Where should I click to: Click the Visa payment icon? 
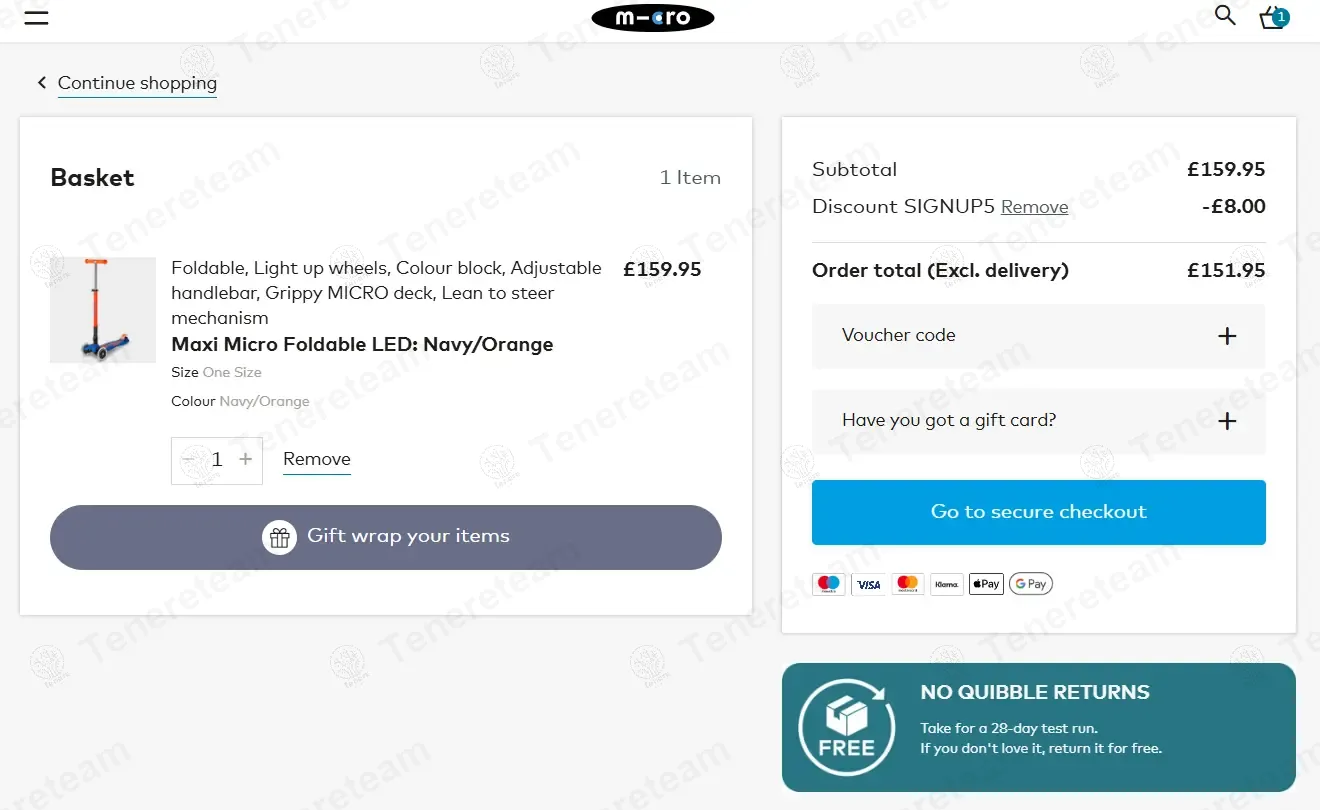pos(868,584)
